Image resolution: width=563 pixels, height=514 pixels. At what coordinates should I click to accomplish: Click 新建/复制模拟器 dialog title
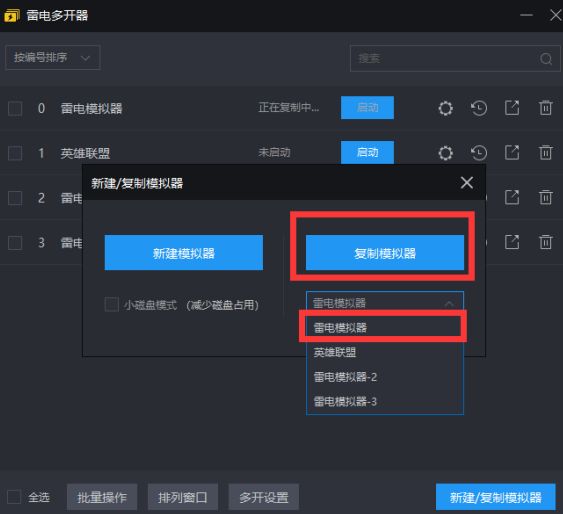point(137,183)
